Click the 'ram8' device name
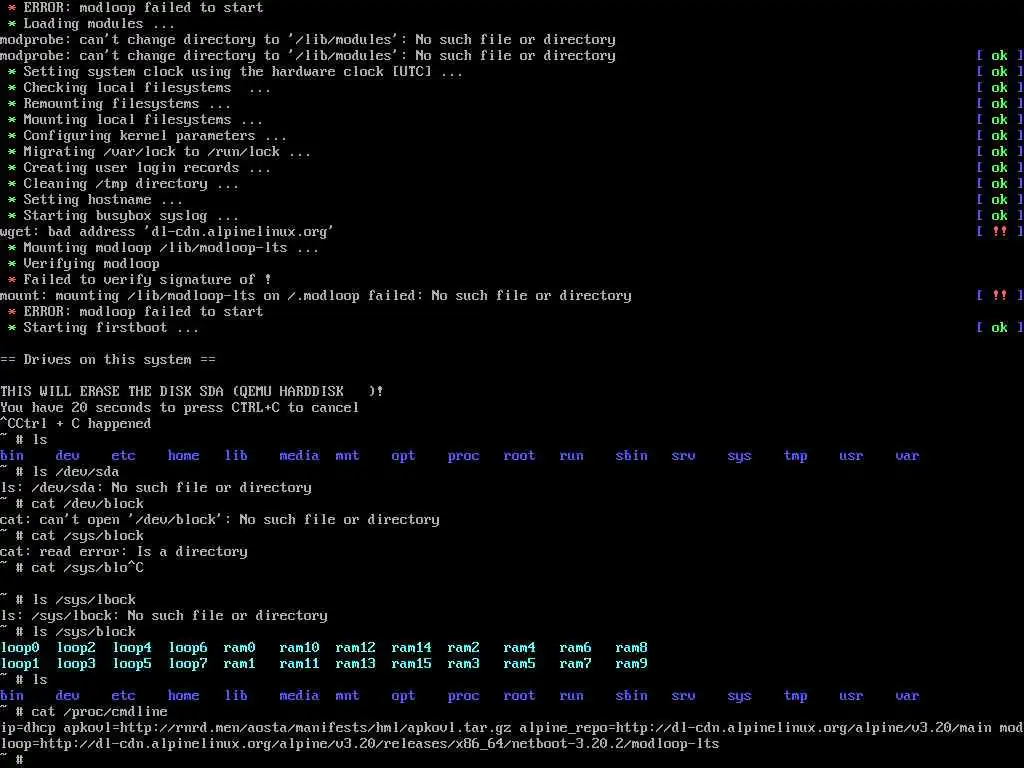Screen dimensions: 1024x768 632,648
